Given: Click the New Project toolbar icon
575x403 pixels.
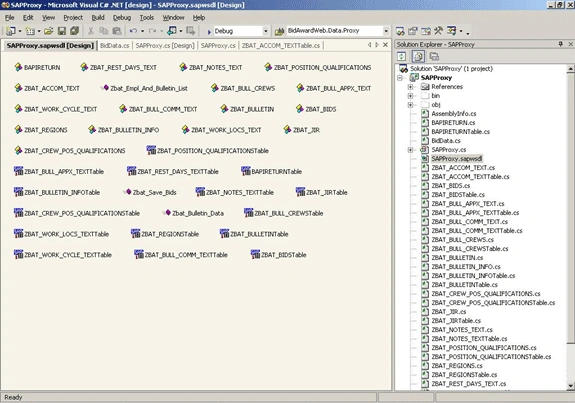Looking at the screenshot, I should point(11,31).
